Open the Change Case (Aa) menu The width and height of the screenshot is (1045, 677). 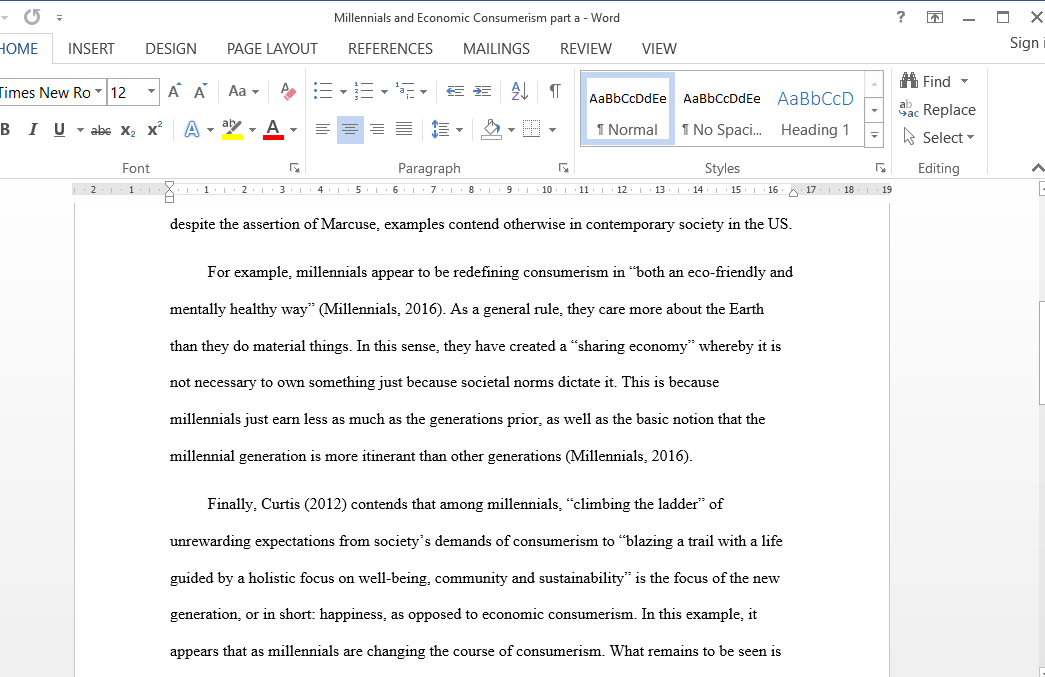(243, 91)
